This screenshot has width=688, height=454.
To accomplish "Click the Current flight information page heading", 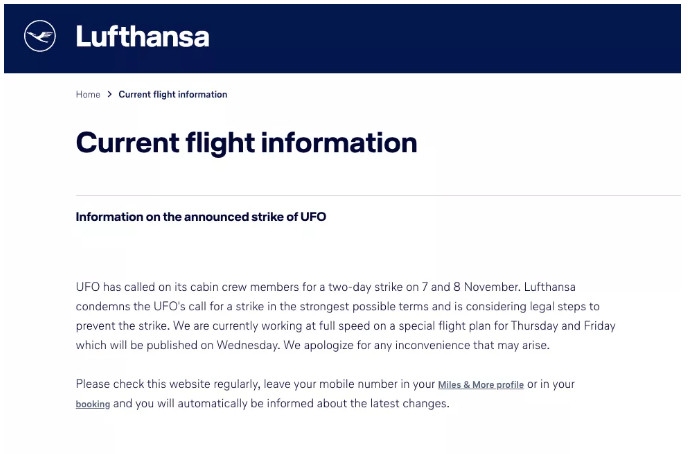I will 246,142.
